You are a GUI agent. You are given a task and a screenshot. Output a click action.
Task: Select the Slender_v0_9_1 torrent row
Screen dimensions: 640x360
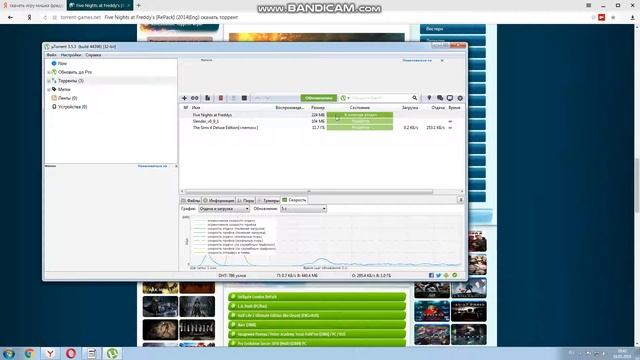click(x=322, y=121)
